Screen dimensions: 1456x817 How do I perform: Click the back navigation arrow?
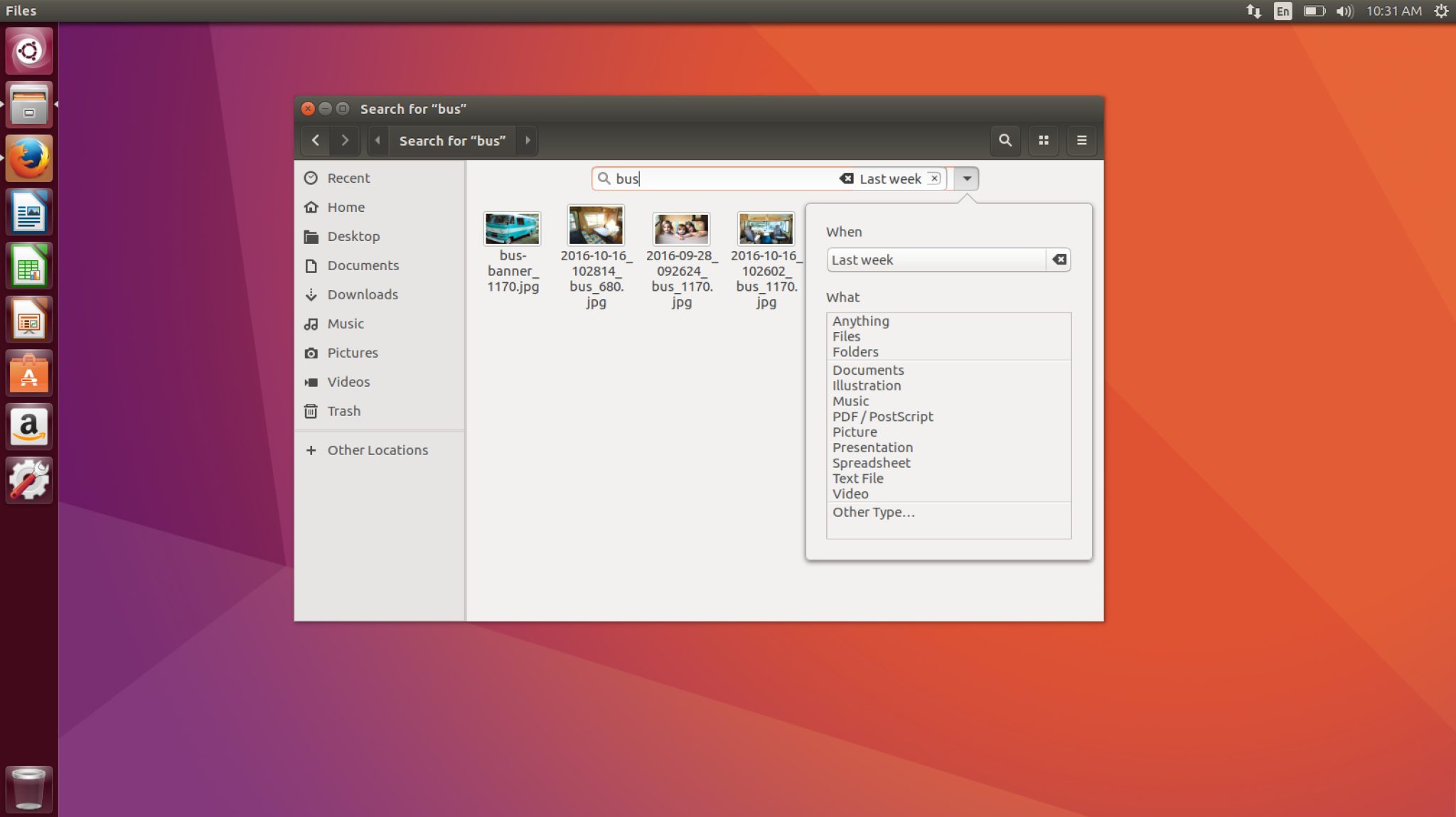pos(315,140)
